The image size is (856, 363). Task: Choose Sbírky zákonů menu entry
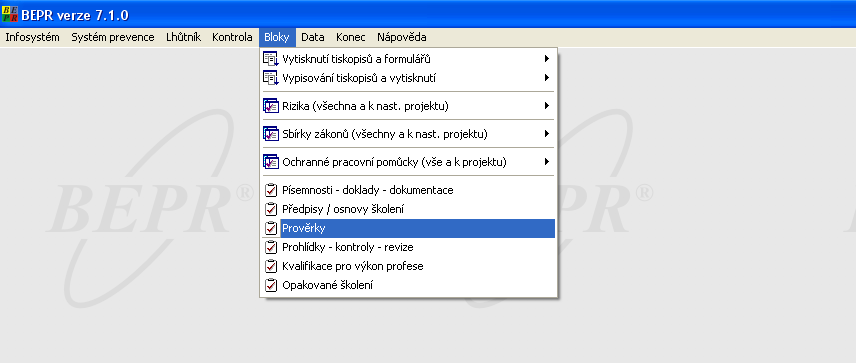point(408,134)
